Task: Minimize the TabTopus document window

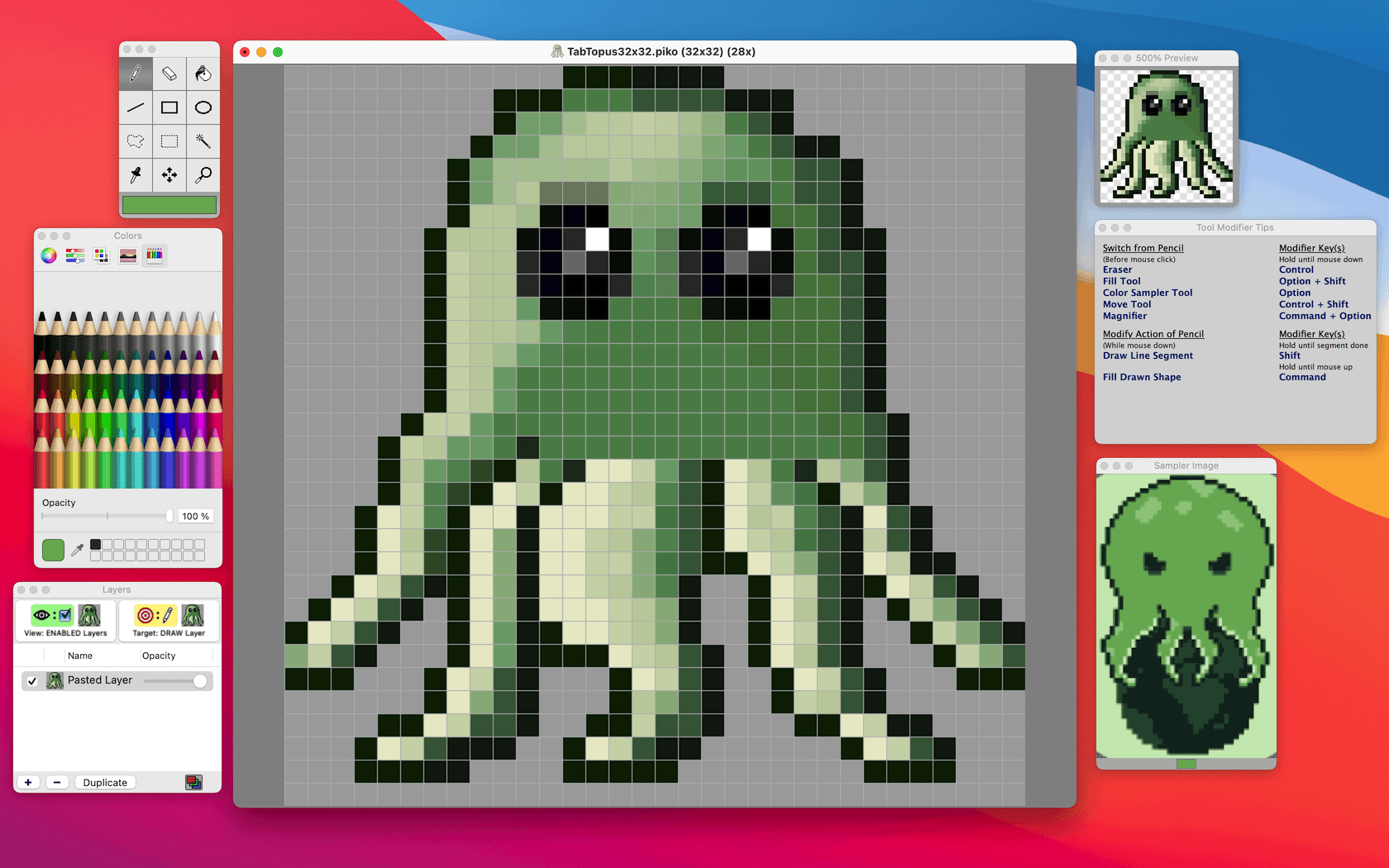Action: pyautogui.click(x=261, y=52)
